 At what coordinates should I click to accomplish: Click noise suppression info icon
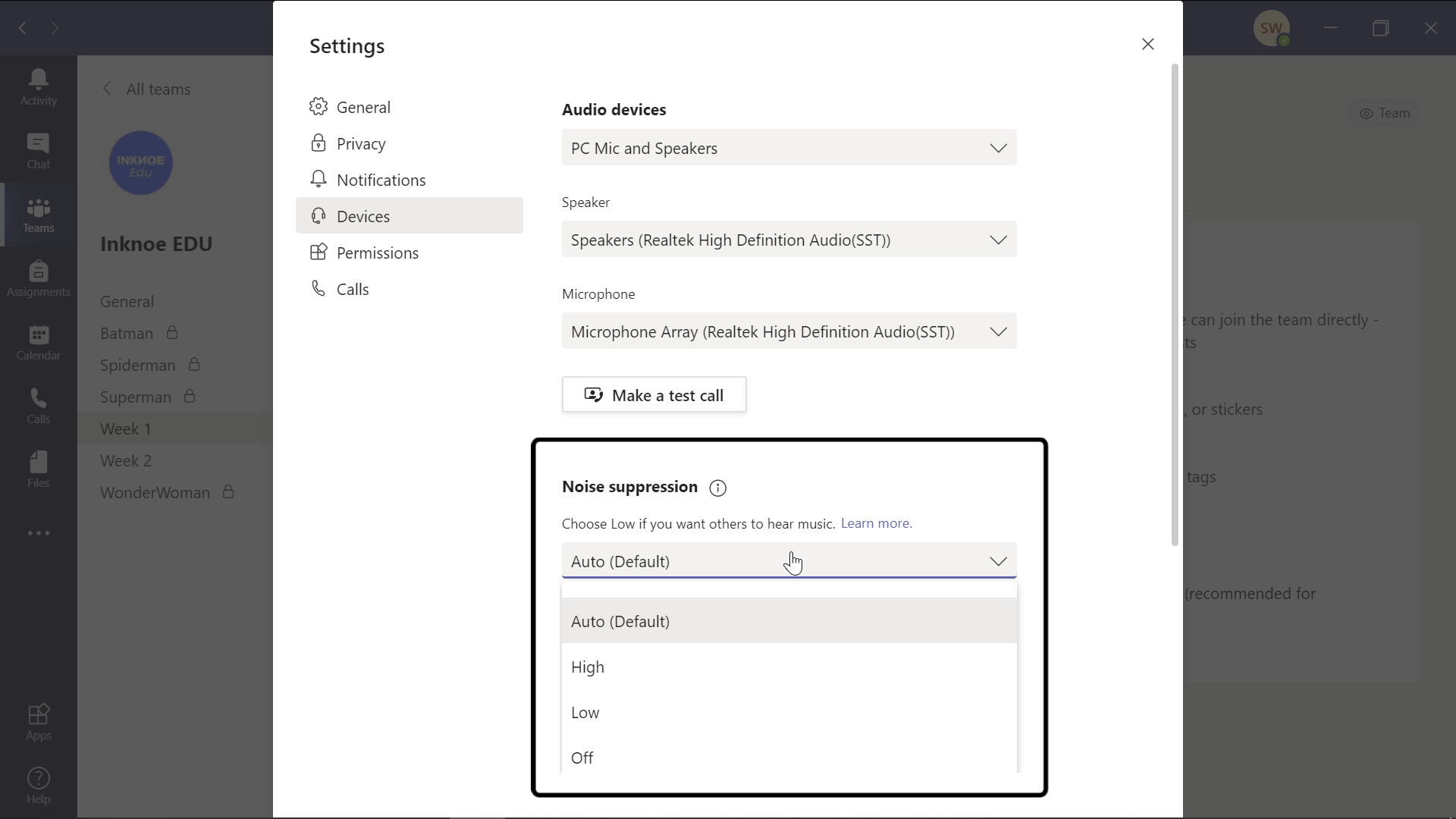coord(717,487)
